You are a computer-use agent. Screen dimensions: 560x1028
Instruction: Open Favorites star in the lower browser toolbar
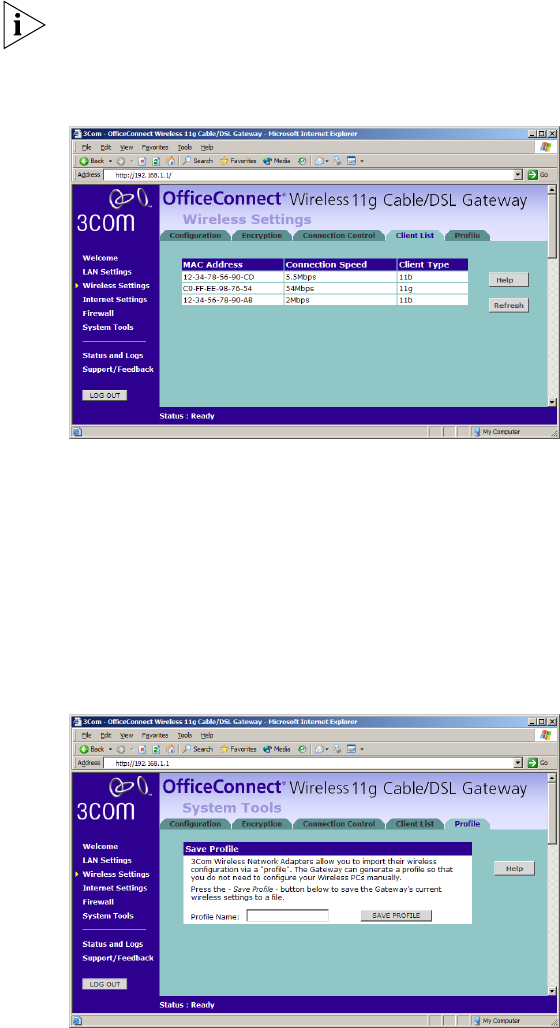click(x=238, y=749)
